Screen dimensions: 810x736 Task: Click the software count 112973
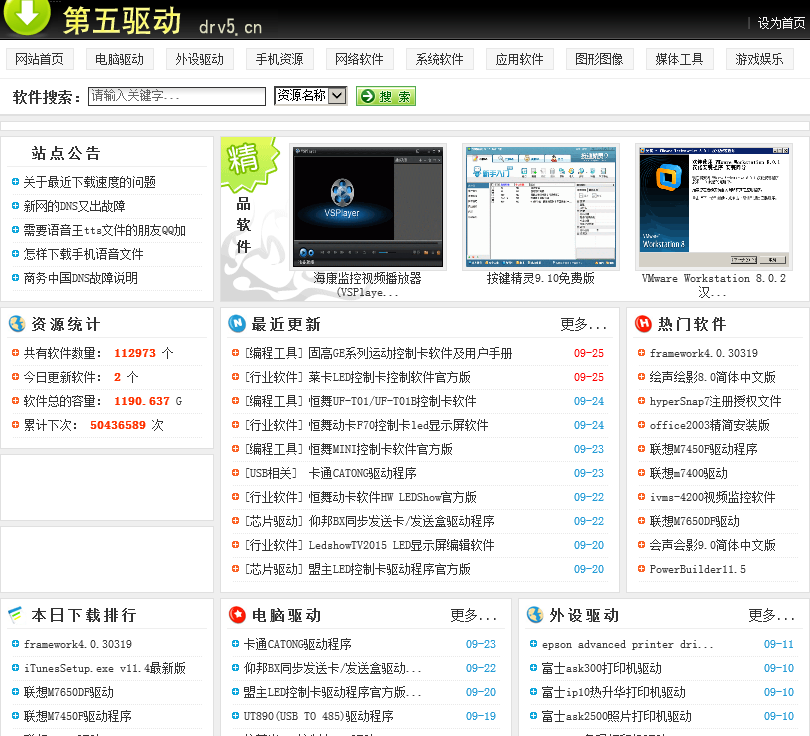[135, 353]
